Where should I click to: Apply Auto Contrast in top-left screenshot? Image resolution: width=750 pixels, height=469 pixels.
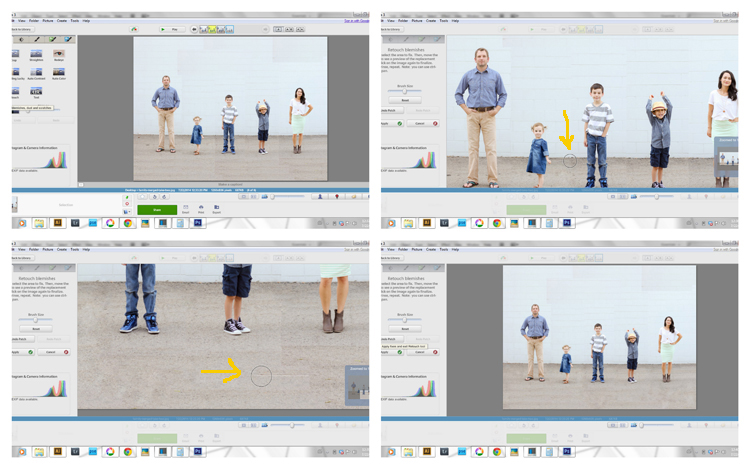36,72
